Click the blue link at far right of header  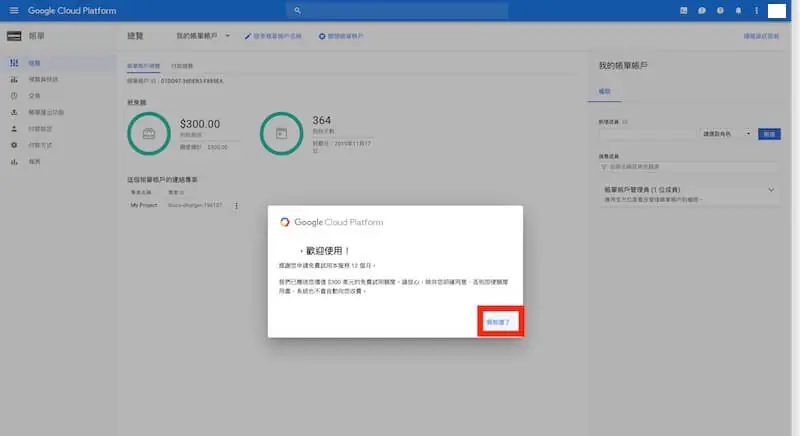(761, 36)
